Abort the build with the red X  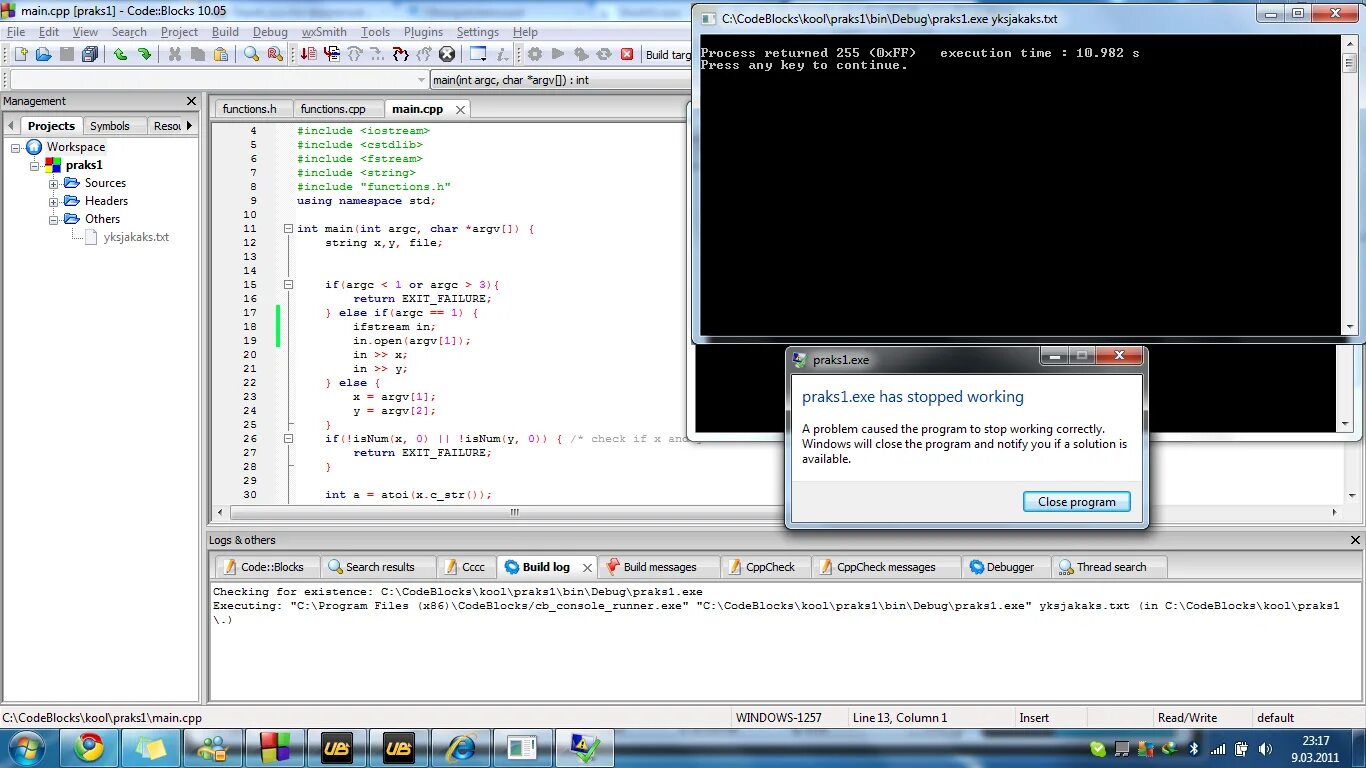[x=627, y=54]
